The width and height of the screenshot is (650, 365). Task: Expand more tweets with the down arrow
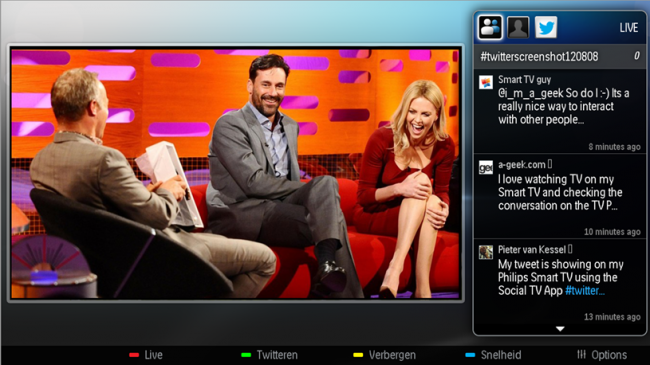(x=560, y=329)
